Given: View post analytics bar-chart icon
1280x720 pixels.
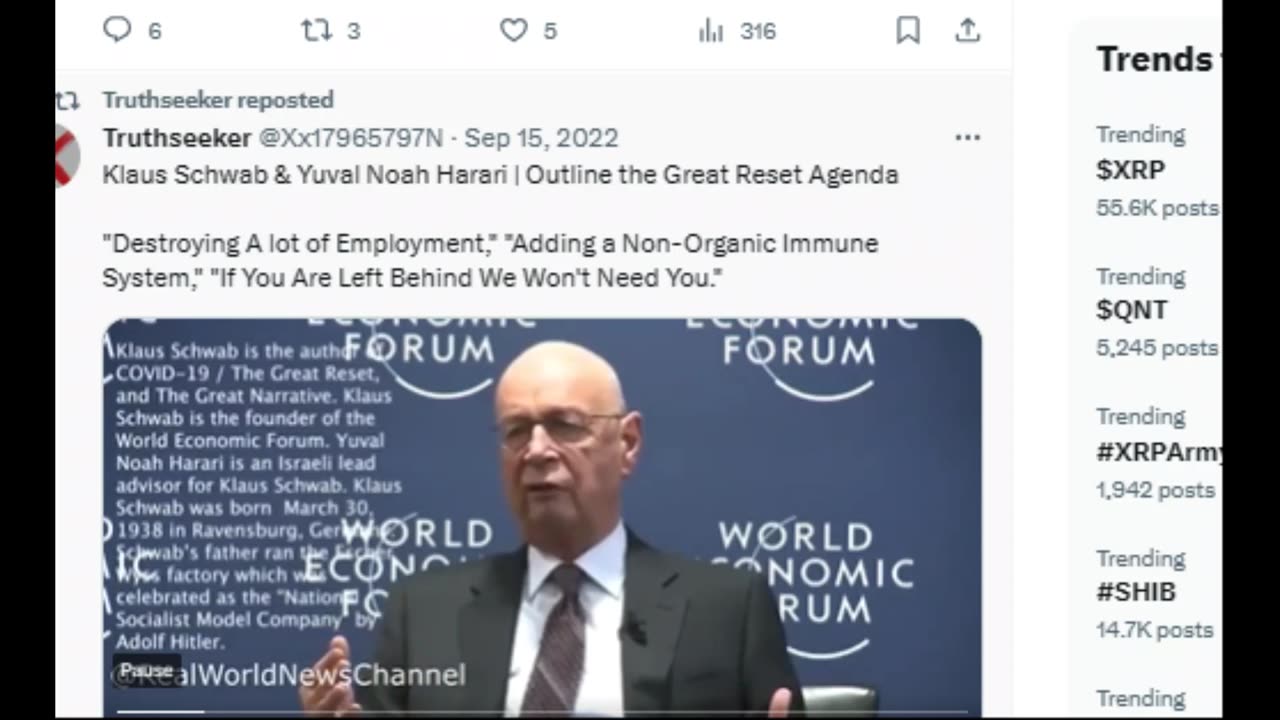Looking at the screenshot, I should pyautogui.click(x=711, y=31).
